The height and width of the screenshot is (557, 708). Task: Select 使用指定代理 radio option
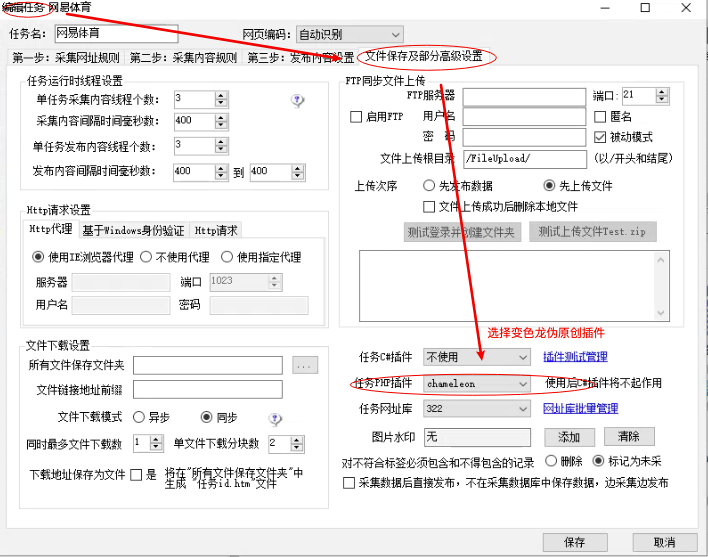pos(227,257)
